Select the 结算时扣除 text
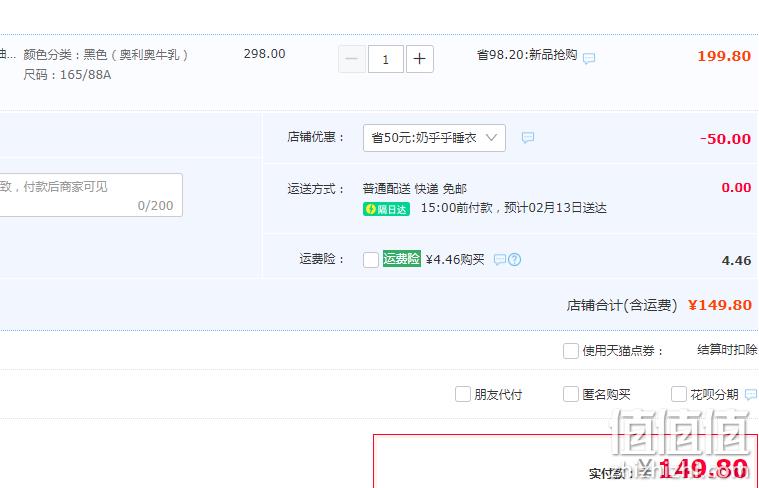The height and width of the screenshot is (488, 759). (727, 350)
